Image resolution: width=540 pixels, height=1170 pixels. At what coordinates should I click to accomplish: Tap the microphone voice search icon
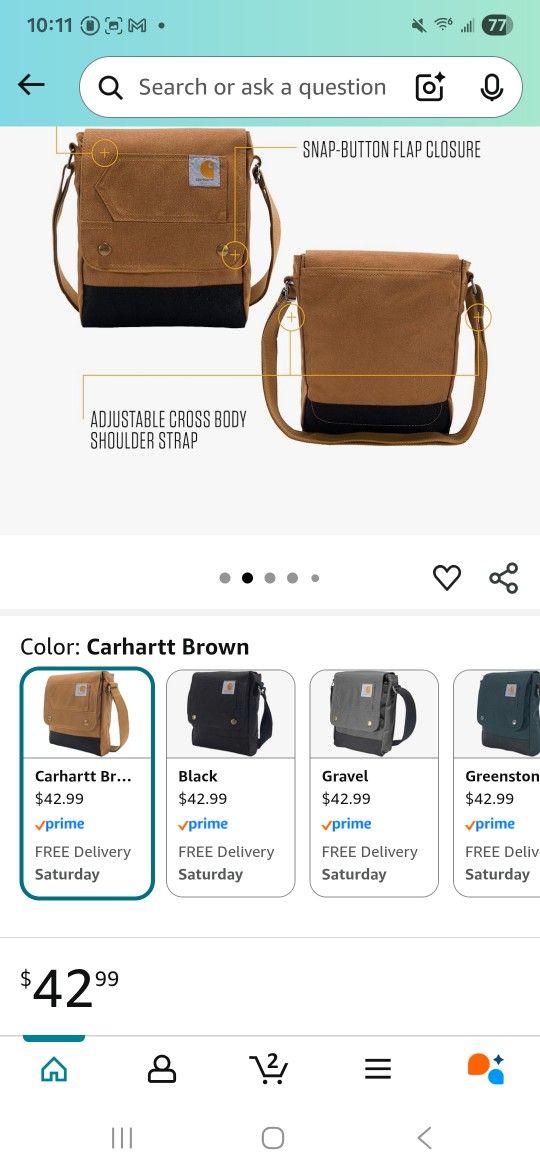(x=490, y=87)
